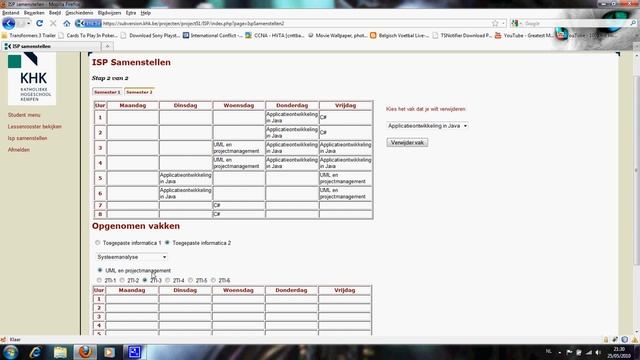
Task: Open media player taskbar icon
Action: (109, 352)
